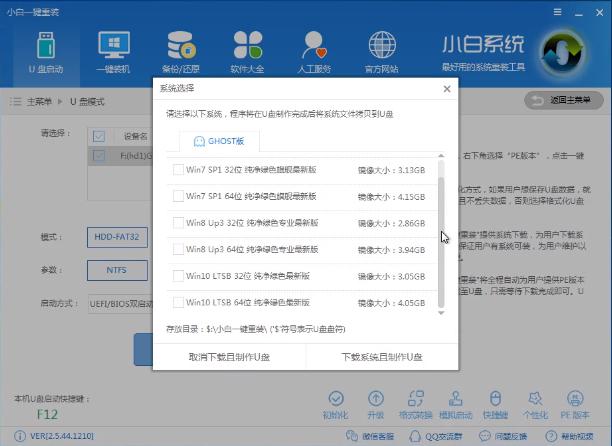
Task: Click the 镜像大小: 4.05GB text
Action: click(391, 303)
